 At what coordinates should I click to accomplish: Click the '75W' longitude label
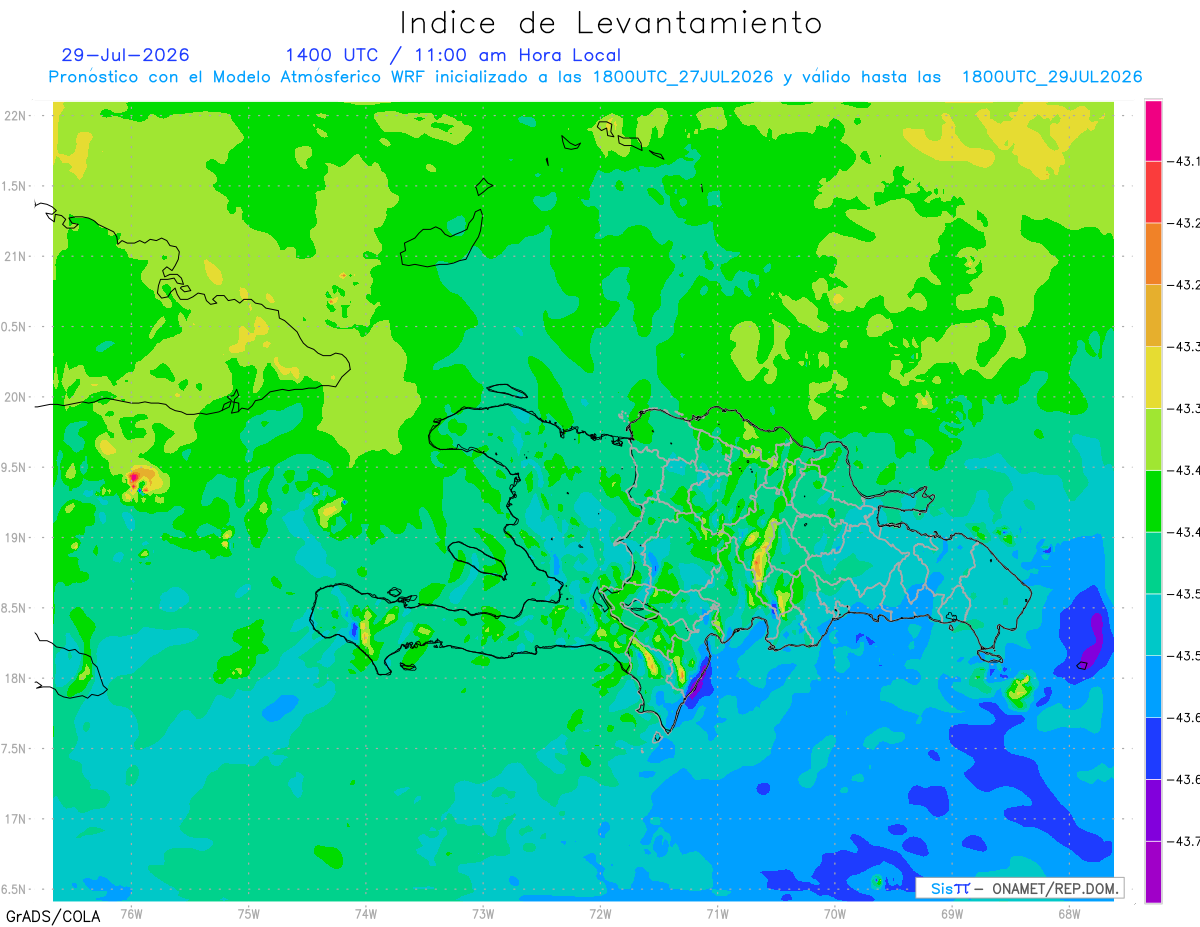pyautogui.click(x=249, y=913)
